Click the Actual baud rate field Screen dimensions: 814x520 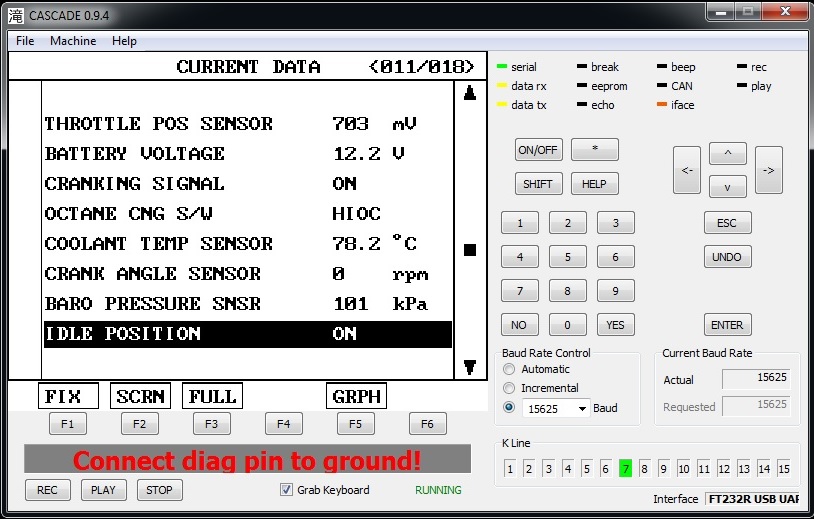[756, 379]
